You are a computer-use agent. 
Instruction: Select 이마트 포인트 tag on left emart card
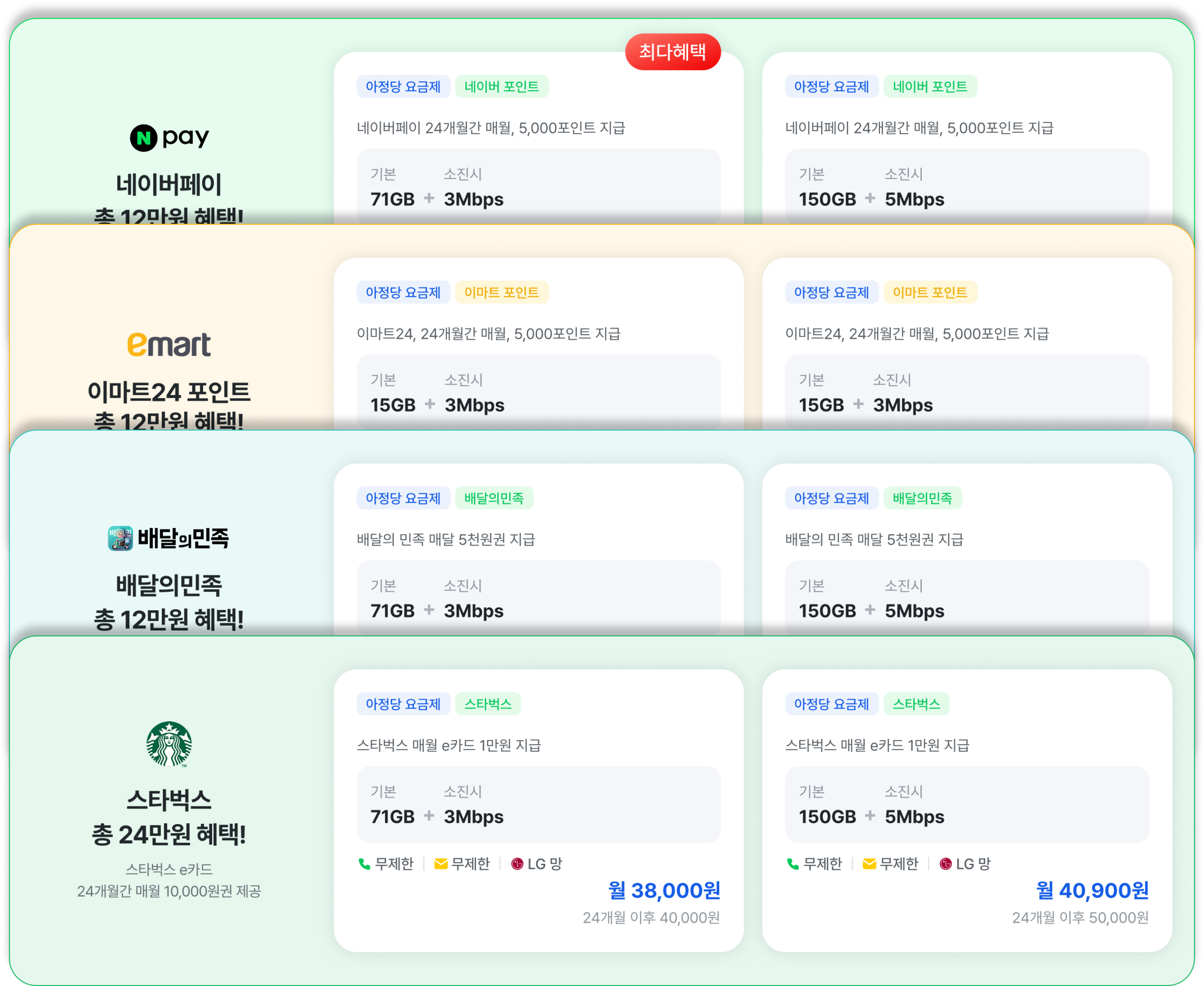click(502, 292)
